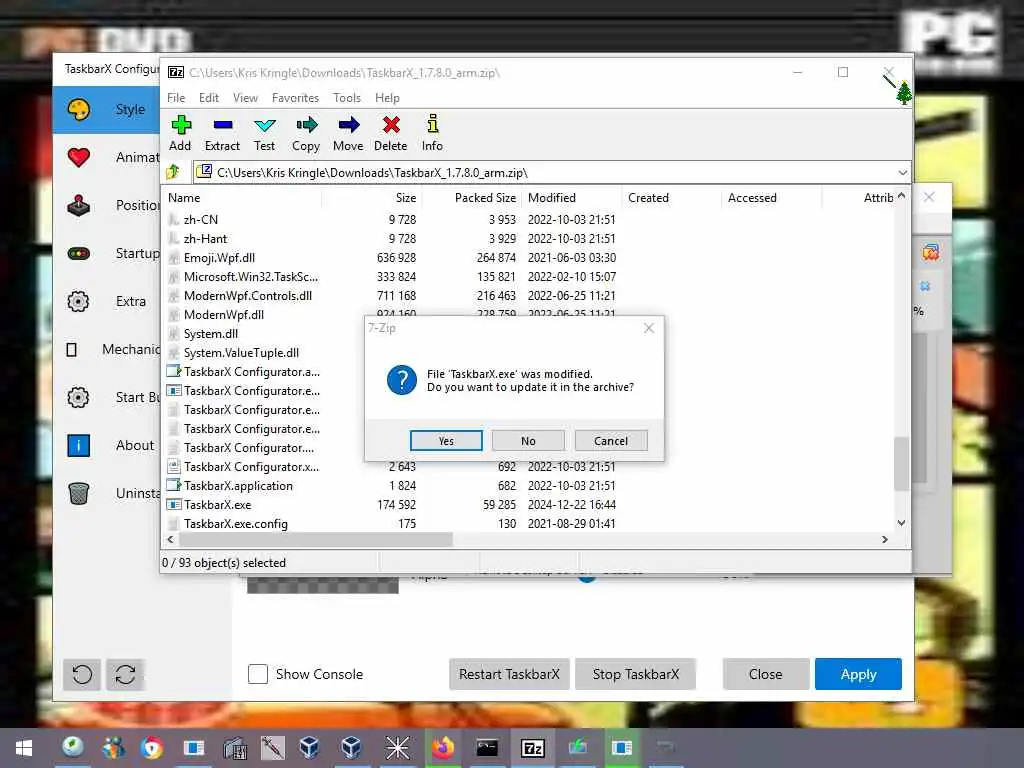Sort file list by Modified column
The image size is (1024, 768).
click(572, 198)
